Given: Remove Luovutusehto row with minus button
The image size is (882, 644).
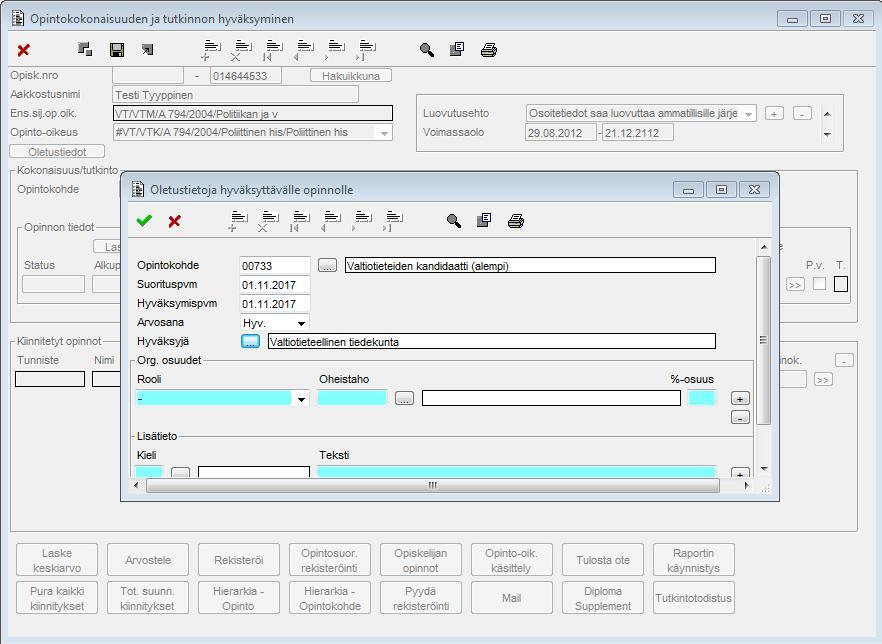Looking at the screenshot, I should (802, 114).
